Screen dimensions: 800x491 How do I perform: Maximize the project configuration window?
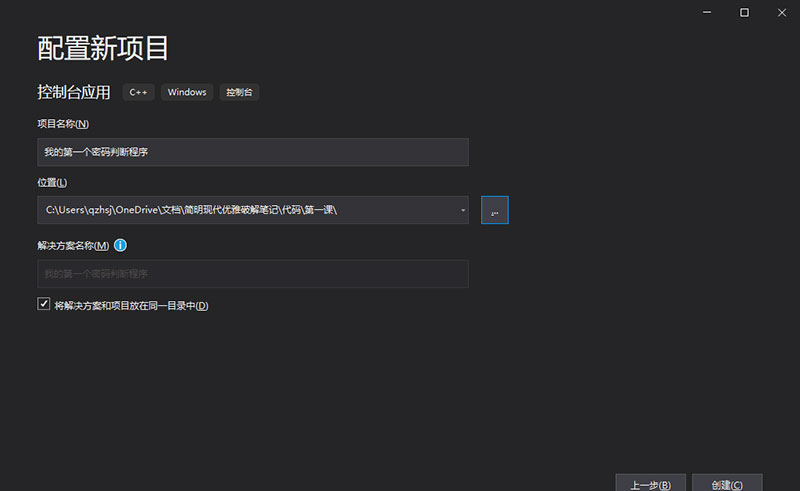[744, 12]
